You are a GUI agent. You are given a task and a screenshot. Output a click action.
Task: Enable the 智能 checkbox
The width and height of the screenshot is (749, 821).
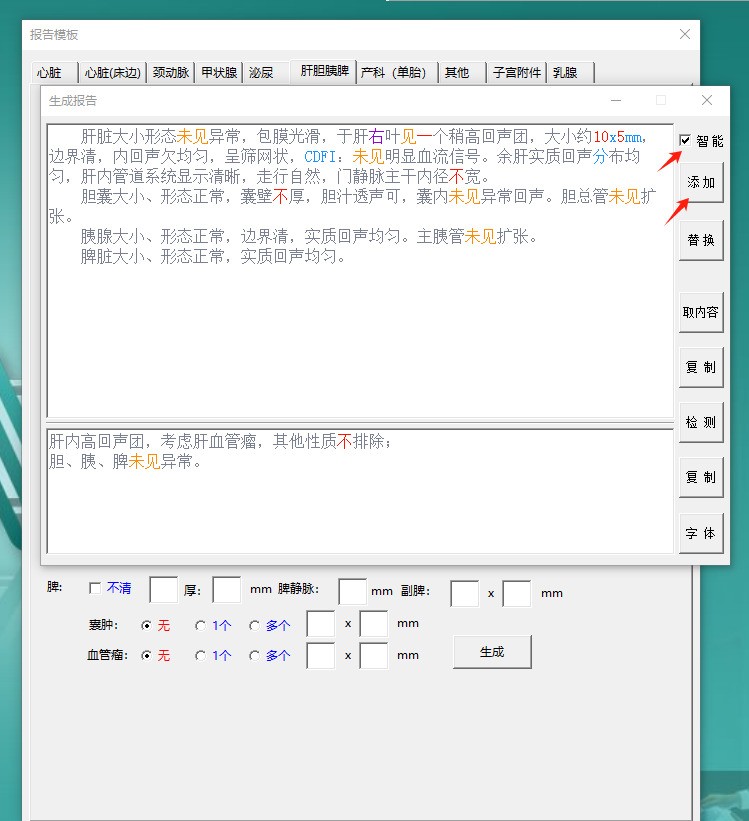tap(685, 141)
